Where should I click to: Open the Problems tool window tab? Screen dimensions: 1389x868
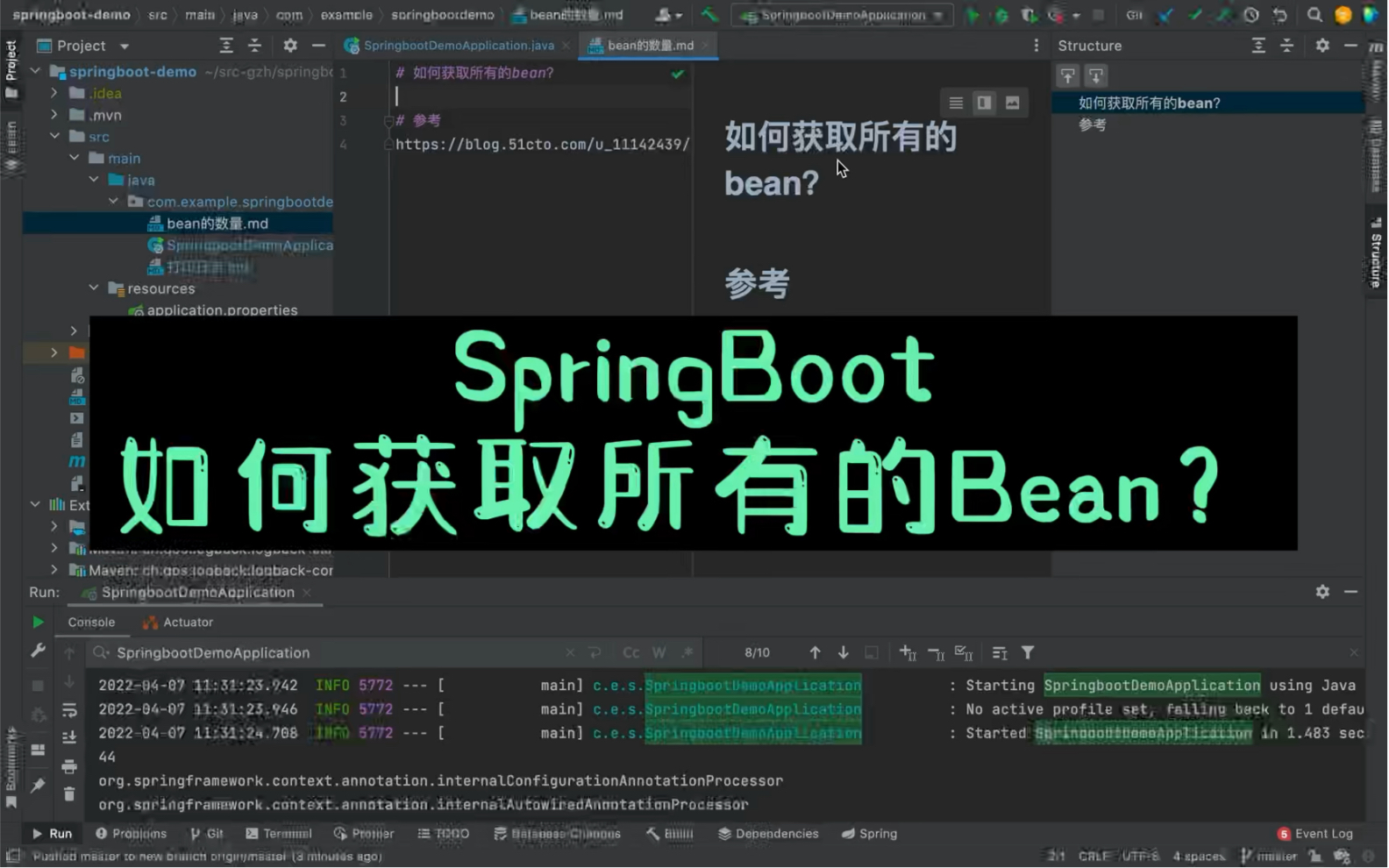131,834
